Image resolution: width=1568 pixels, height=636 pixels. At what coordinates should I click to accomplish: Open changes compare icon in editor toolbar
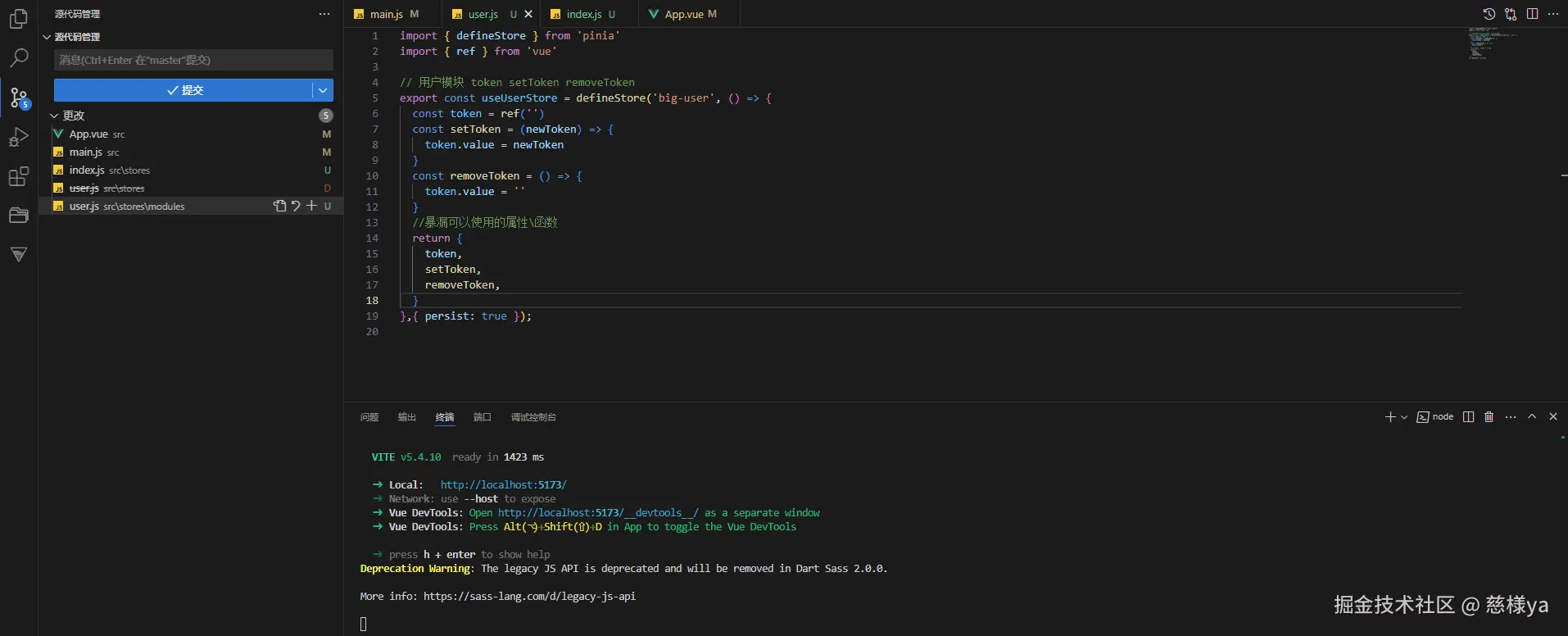click(1511, 14)
